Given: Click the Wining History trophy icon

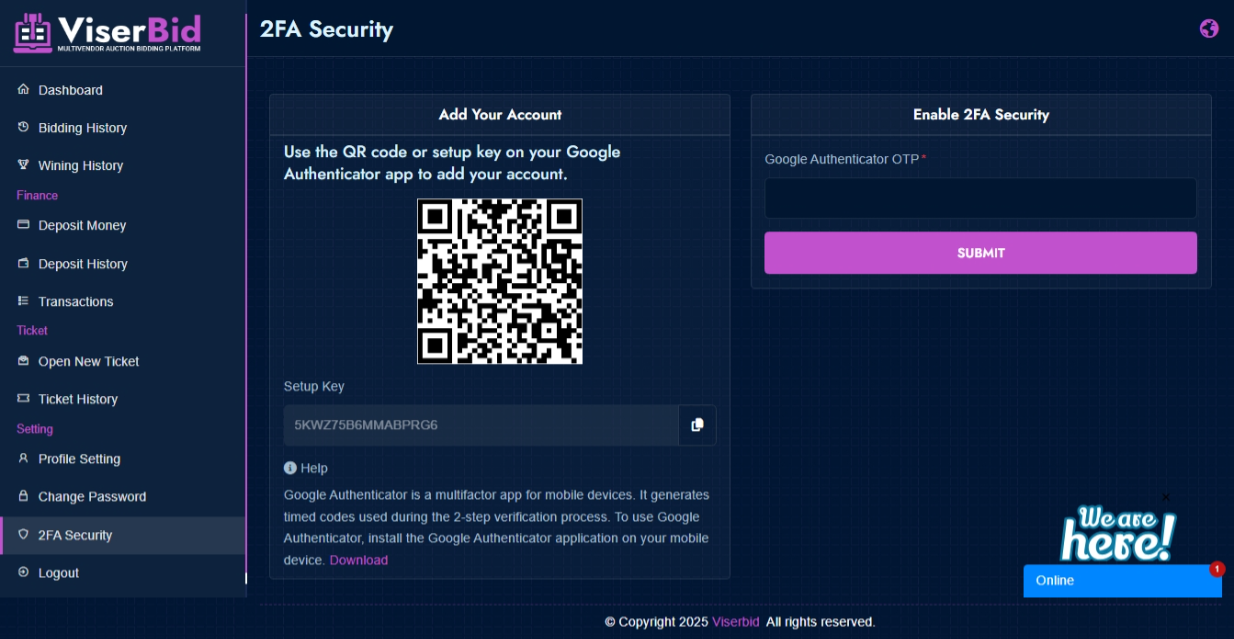Looking at the screenshot, I should [24, 165].
